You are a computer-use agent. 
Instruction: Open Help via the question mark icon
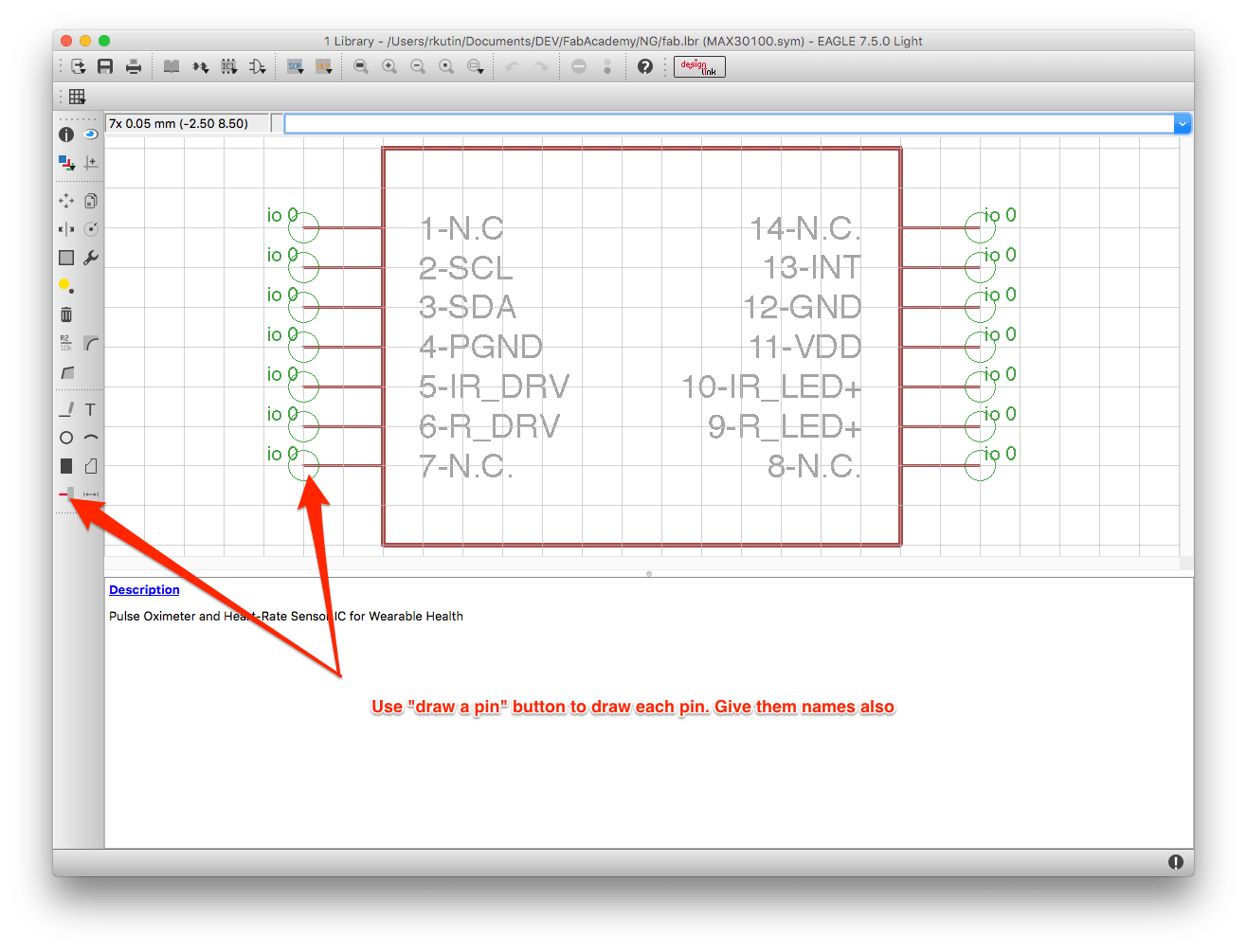coord(645,66)
